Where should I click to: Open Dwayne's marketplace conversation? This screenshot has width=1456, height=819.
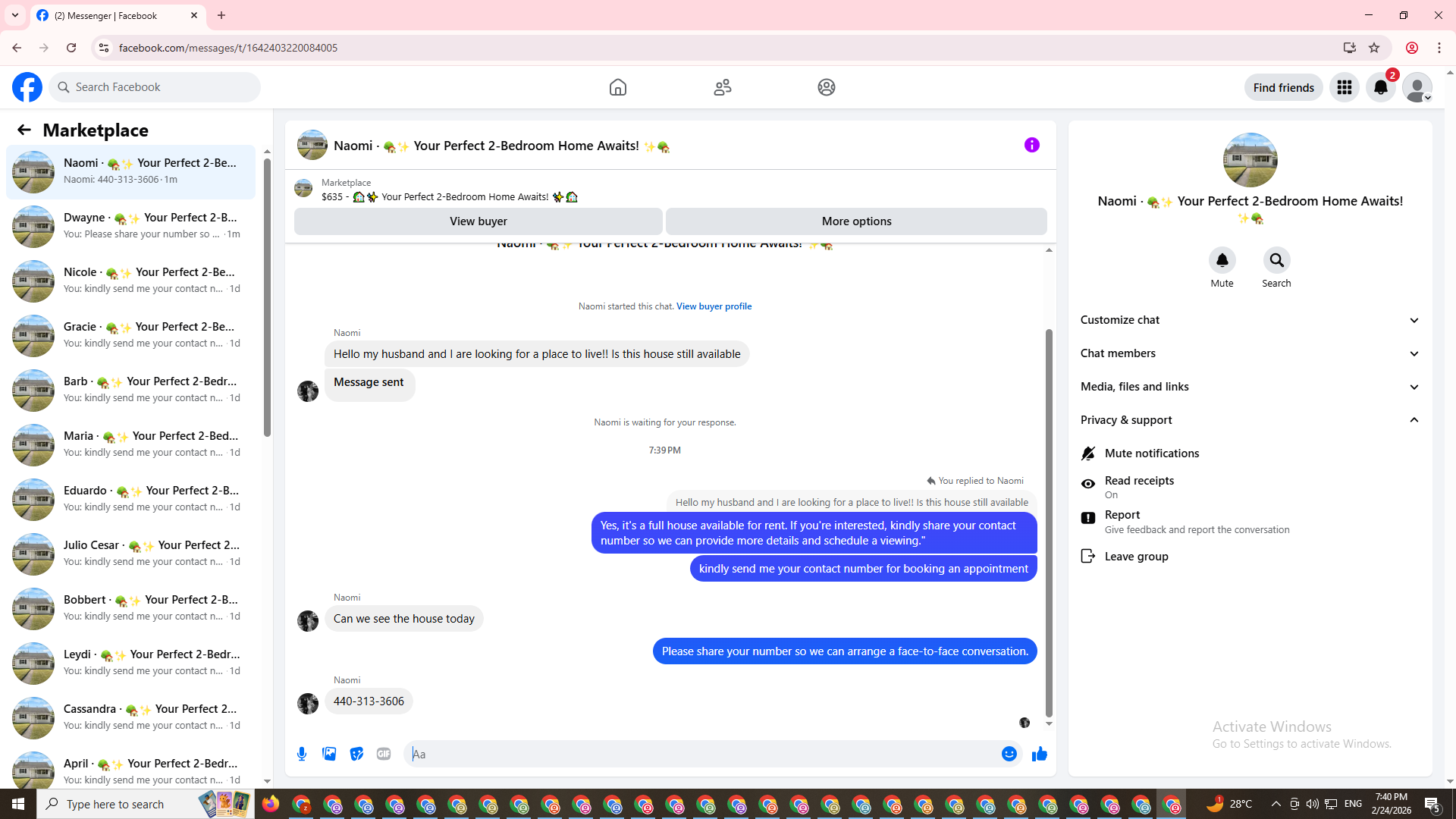tap(130, 226)
